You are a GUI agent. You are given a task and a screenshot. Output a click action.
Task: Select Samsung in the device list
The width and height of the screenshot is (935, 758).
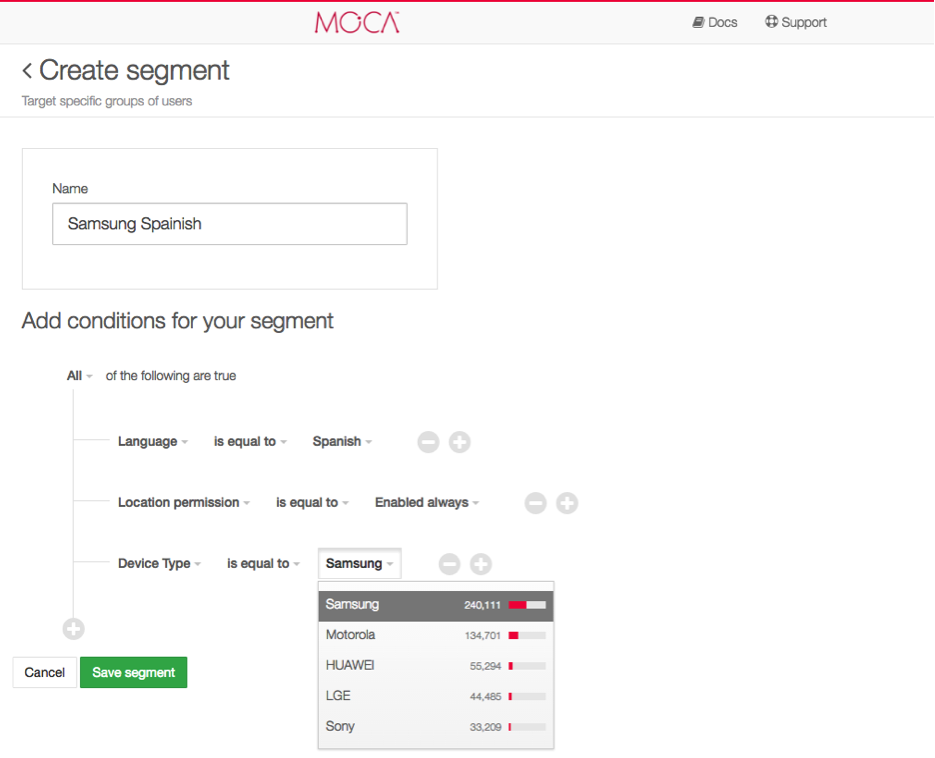436,605
